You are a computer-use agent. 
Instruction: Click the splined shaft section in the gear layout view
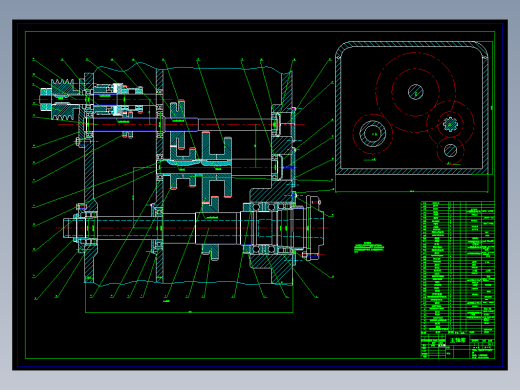click(450, 125)
